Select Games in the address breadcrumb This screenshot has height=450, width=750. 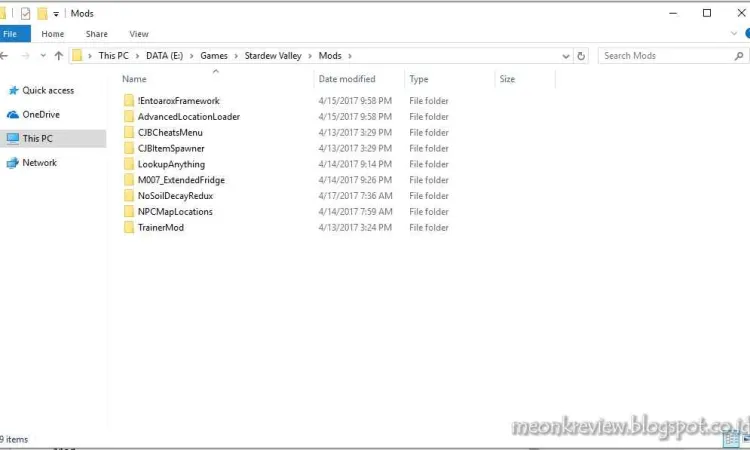click(214, 55)
